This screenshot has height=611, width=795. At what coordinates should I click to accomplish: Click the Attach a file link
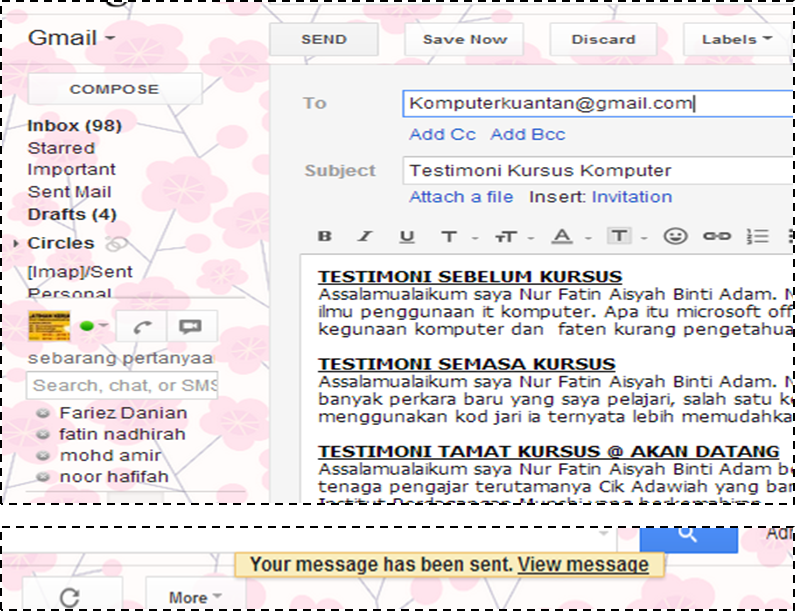pyautogui.click(x=461, y=197)
